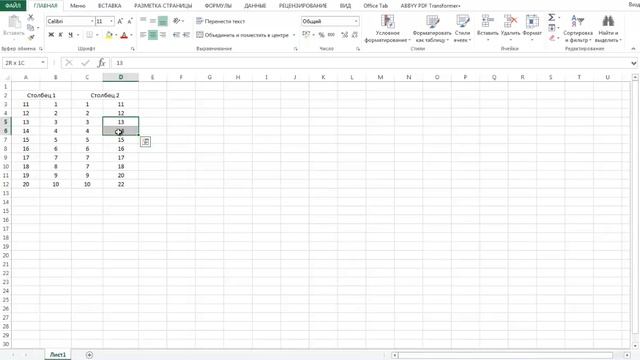The width and height of the screenshot is (640, 360).
Task: Open the Calibri font name dropdown
Action: pyautogui.click(x=92, y=21)
